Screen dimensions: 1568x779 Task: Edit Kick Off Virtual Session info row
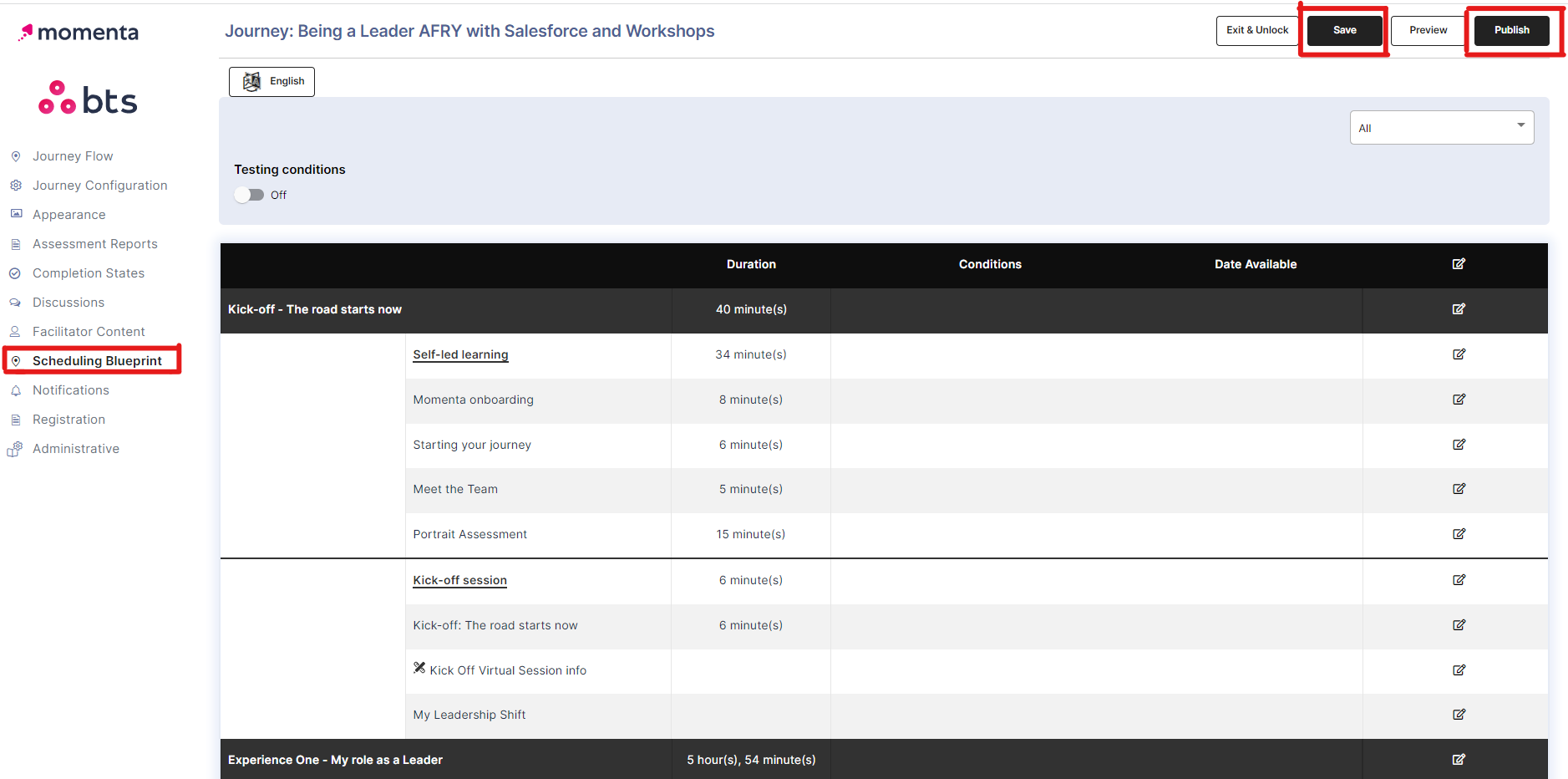1459,670
